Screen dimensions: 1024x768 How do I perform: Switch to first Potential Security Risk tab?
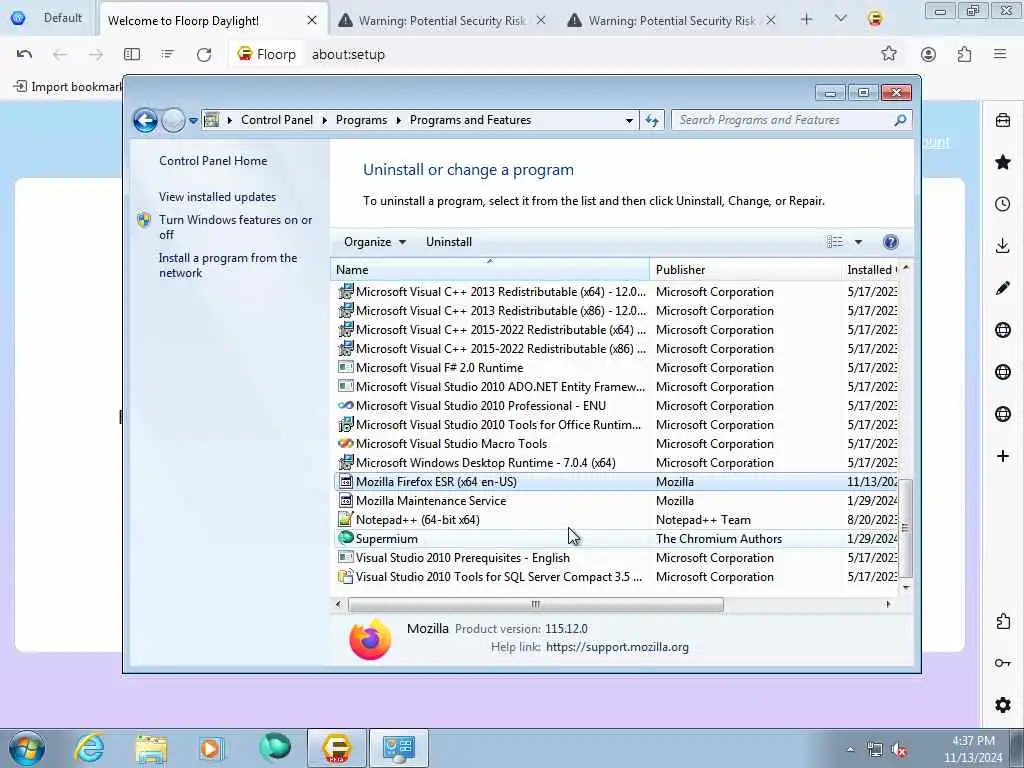tap(442, 20)
